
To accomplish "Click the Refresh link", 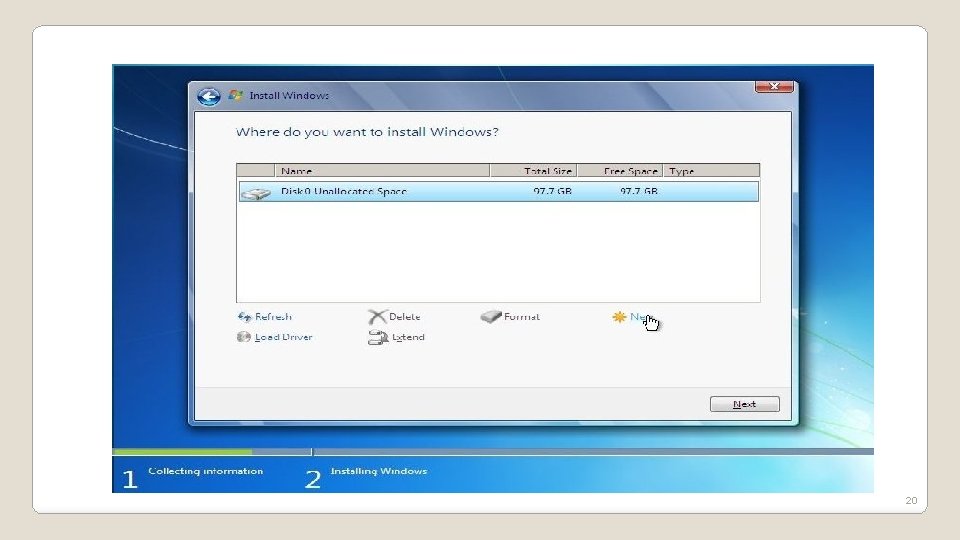I will 273,317.
